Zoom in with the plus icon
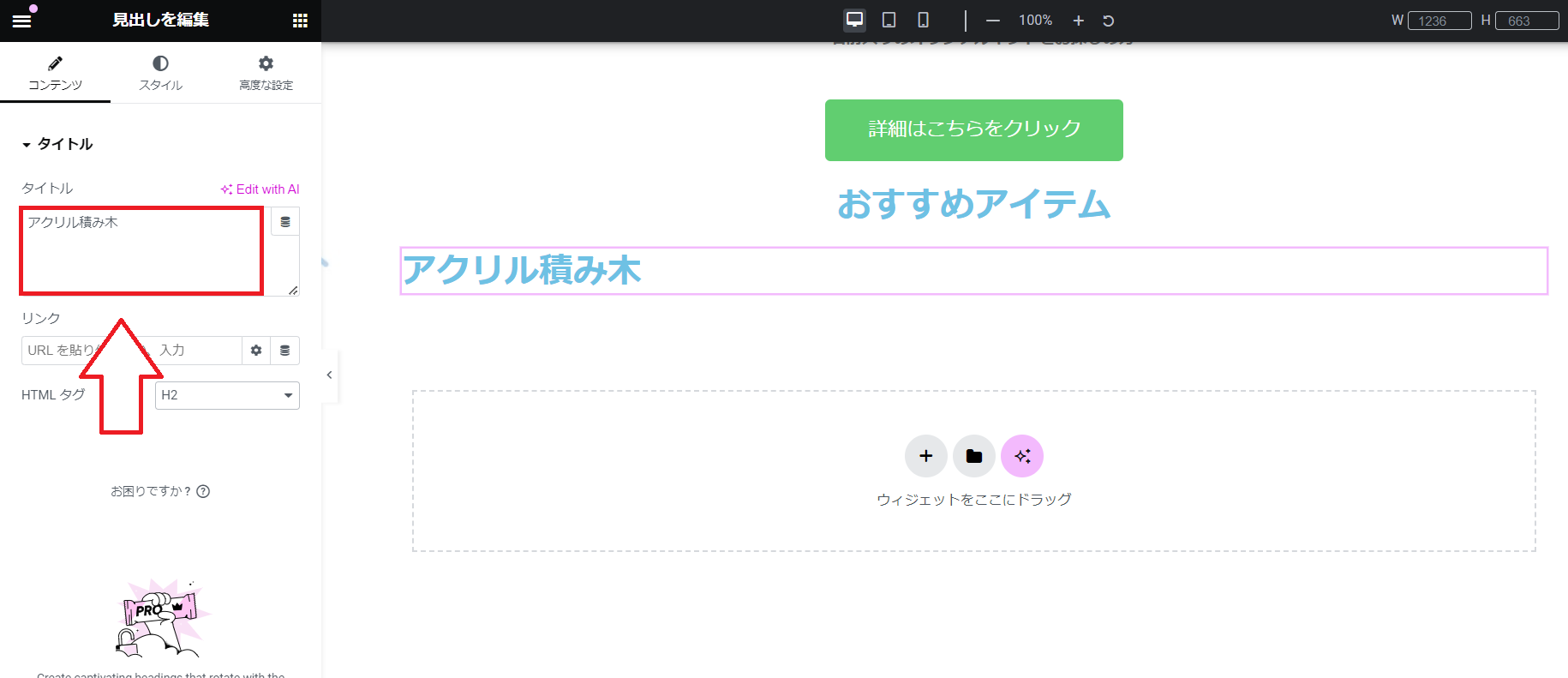Viewport: 1568px width, 678px height. tap(1079, 21)
